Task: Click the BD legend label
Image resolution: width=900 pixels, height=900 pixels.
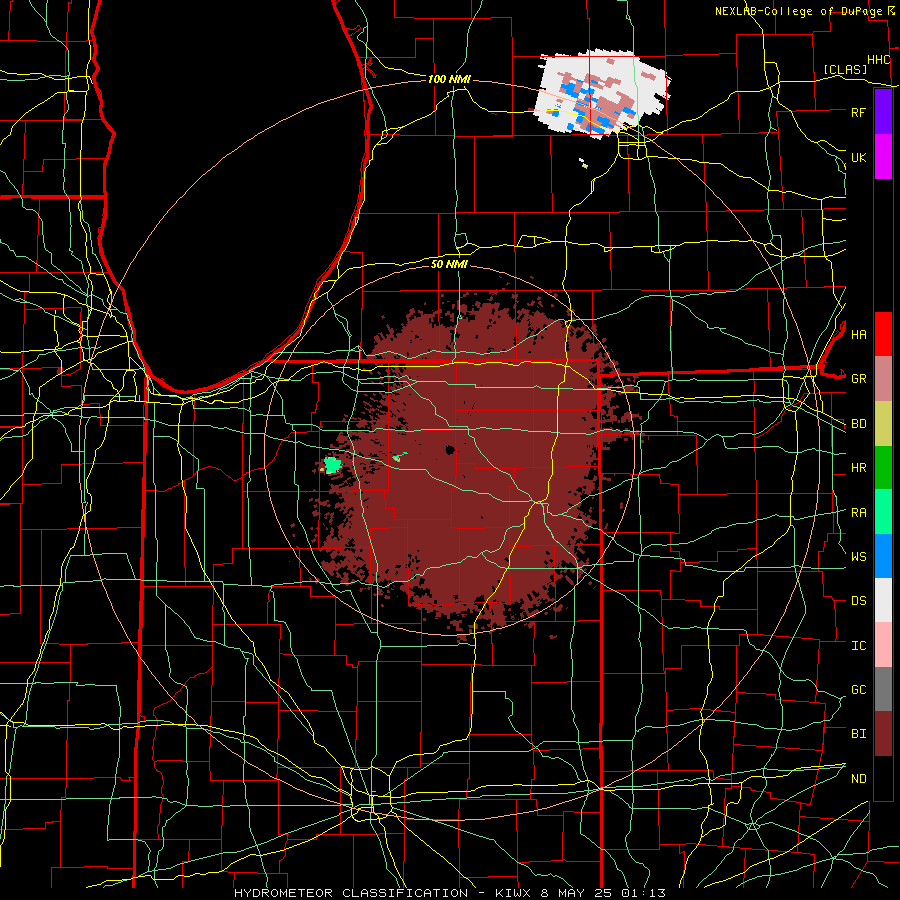Action: [x=858, y=424]
